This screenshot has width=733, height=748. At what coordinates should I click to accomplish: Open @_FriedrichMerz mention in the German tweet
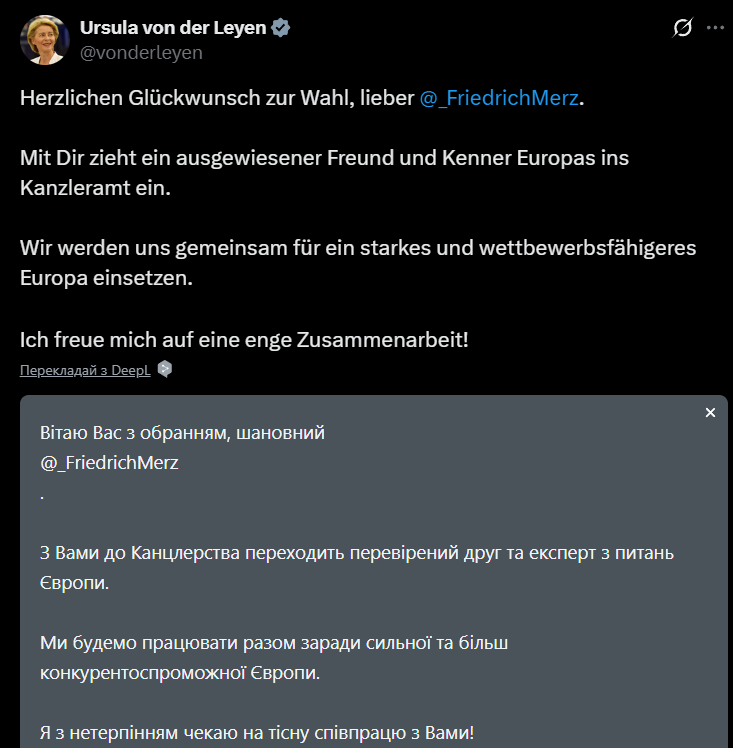click(499, 100)
